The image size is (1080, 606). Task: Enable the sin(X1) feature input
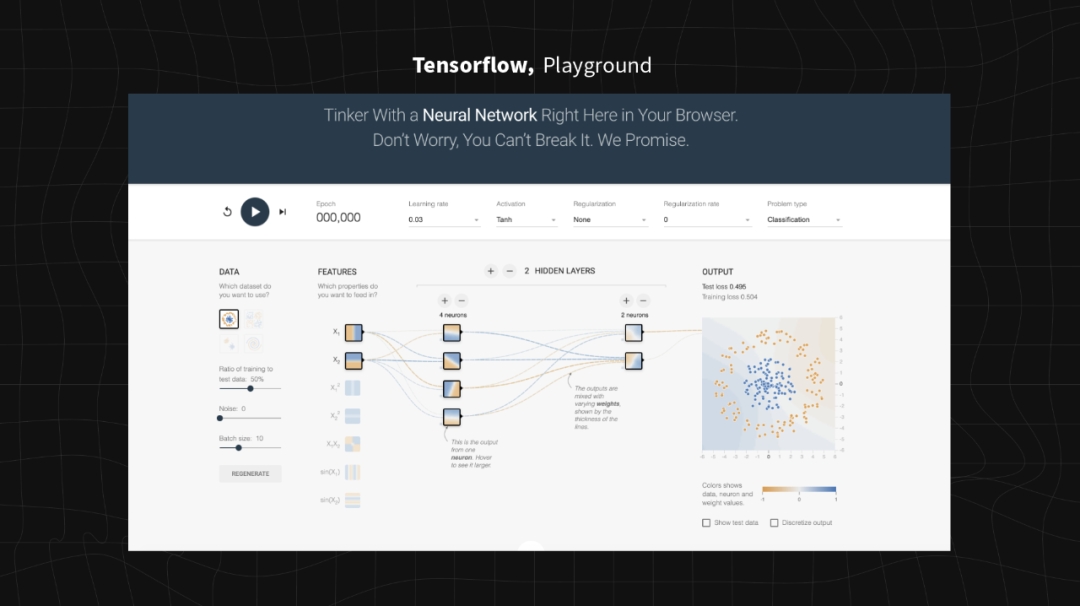(353, 472)
